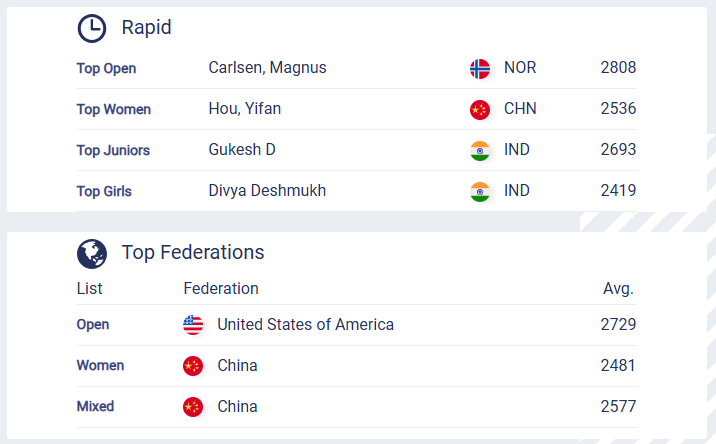Select the Top Women rapid list
The width and height of the screenshot is (716, 444).
pos(114,110)
